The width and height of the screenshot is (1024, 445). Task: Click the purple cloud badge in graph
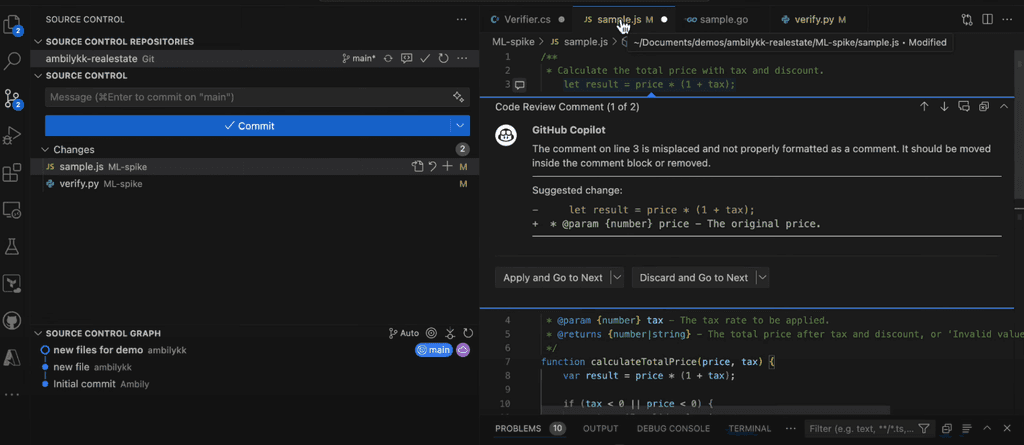(463, 350)
